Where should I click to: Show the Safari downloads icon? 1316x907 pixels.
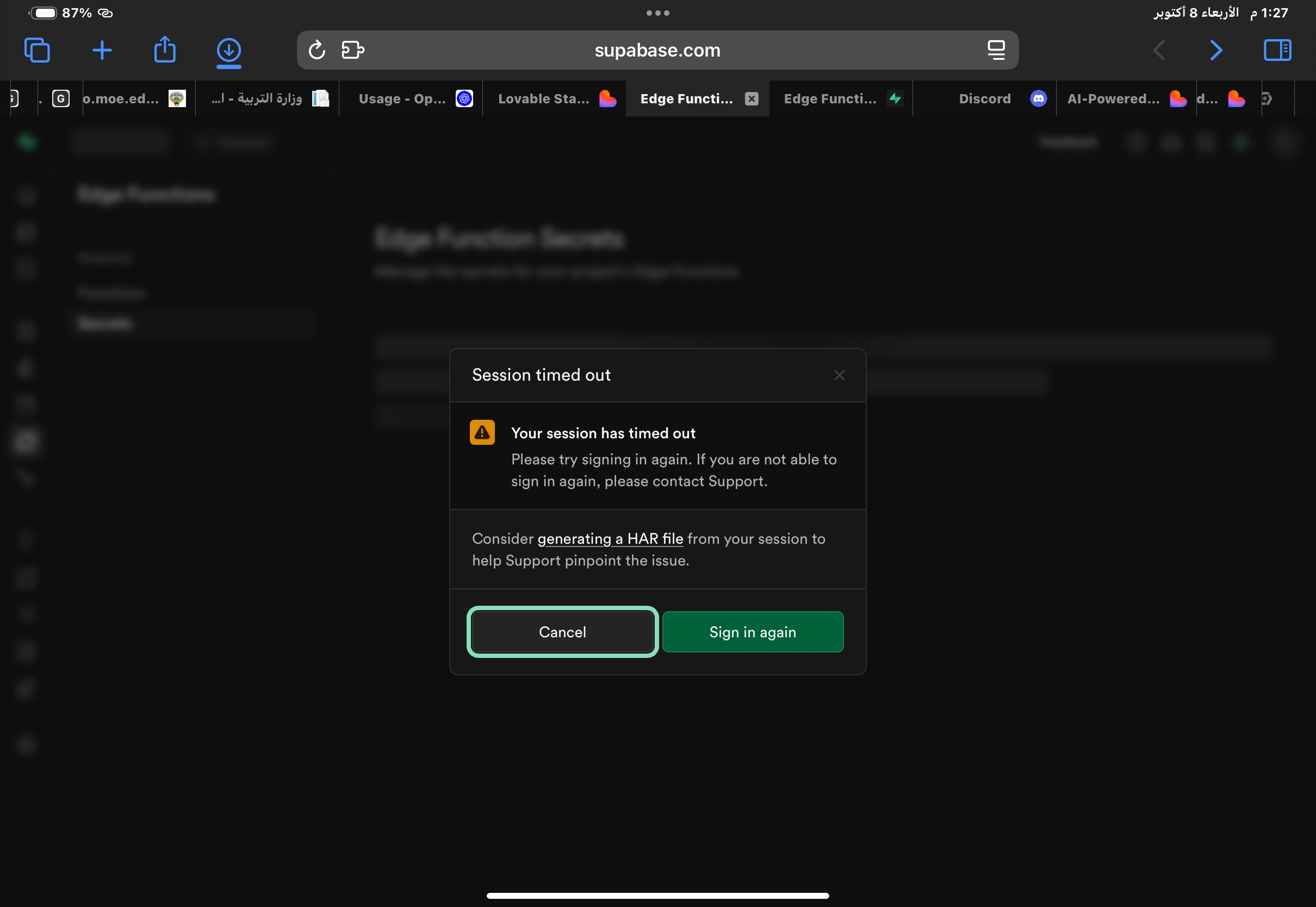pyautogui.click(x=228, y=50)
